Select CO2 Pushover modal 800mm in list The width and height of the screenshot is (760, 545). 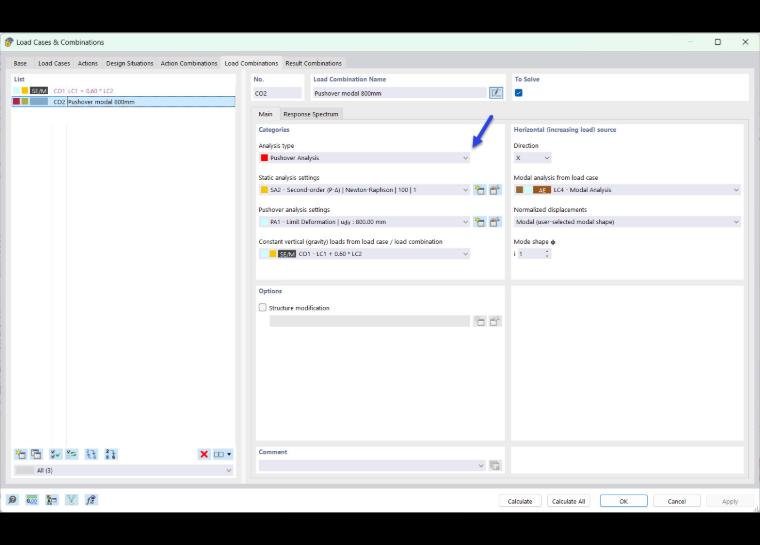pos(123,102)
